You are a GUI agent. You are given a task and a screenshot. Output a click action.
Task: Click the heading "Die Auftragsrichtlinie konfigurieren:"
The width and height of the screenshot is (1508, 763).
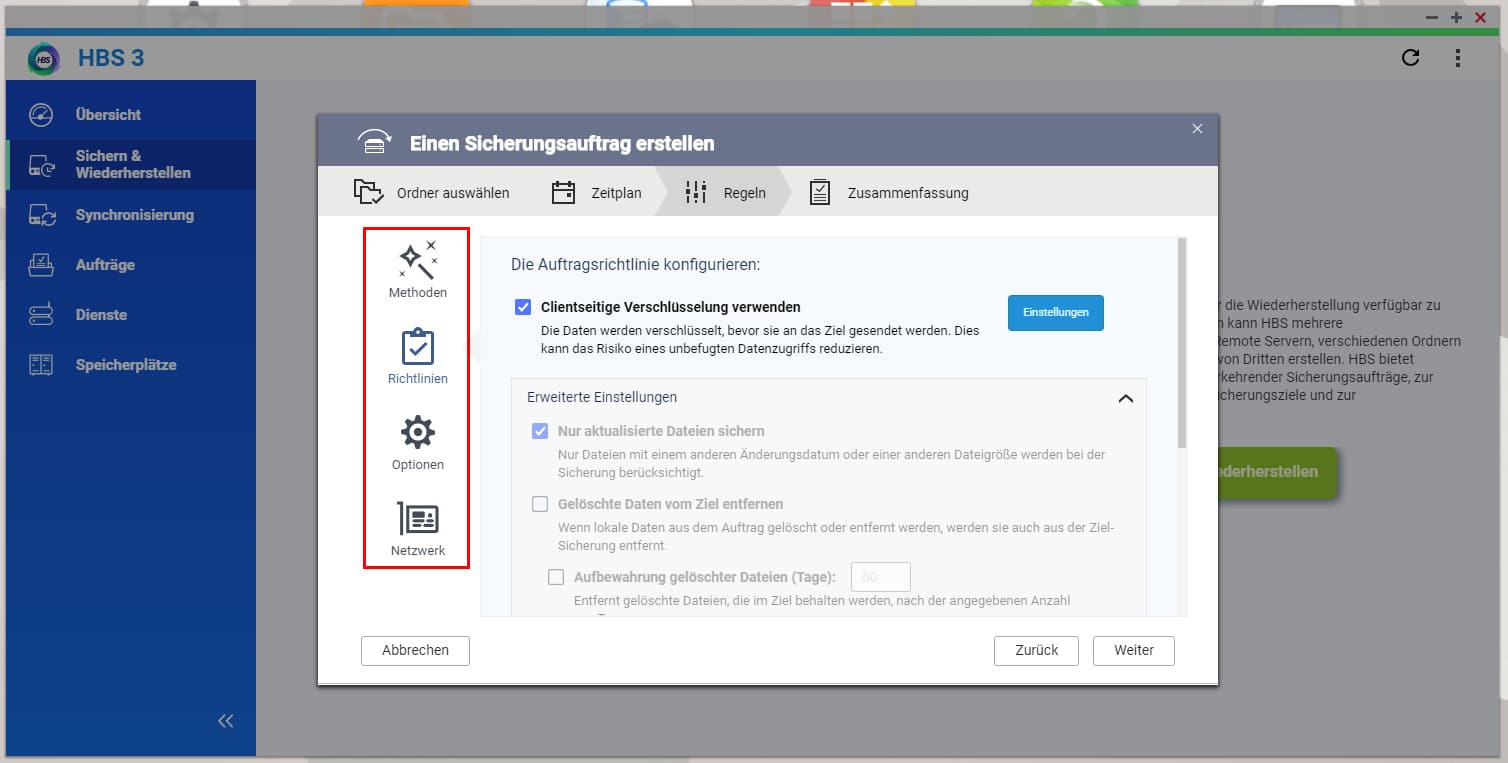click(x=636, y=265)
